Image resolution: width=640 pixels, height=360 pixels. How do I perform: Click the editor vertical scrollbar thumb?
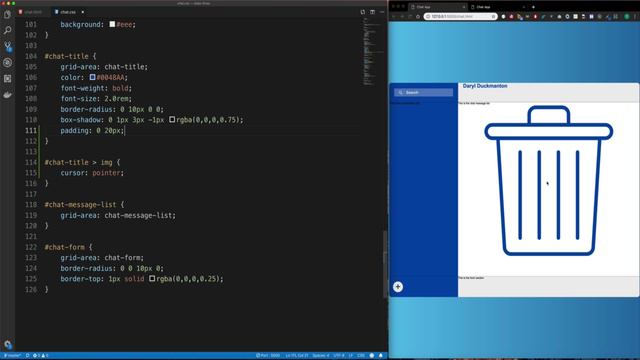(385, 264)
